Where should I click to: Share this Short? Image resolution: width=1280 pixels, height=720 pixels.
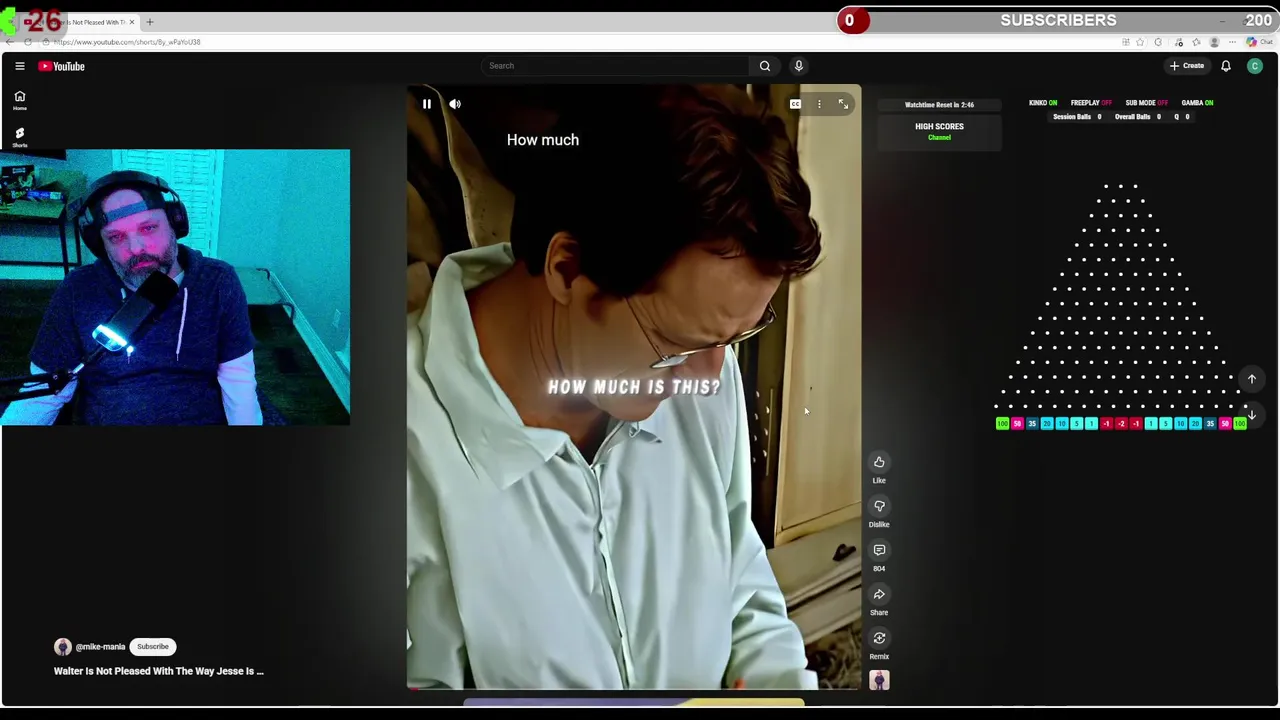[879, 594]
